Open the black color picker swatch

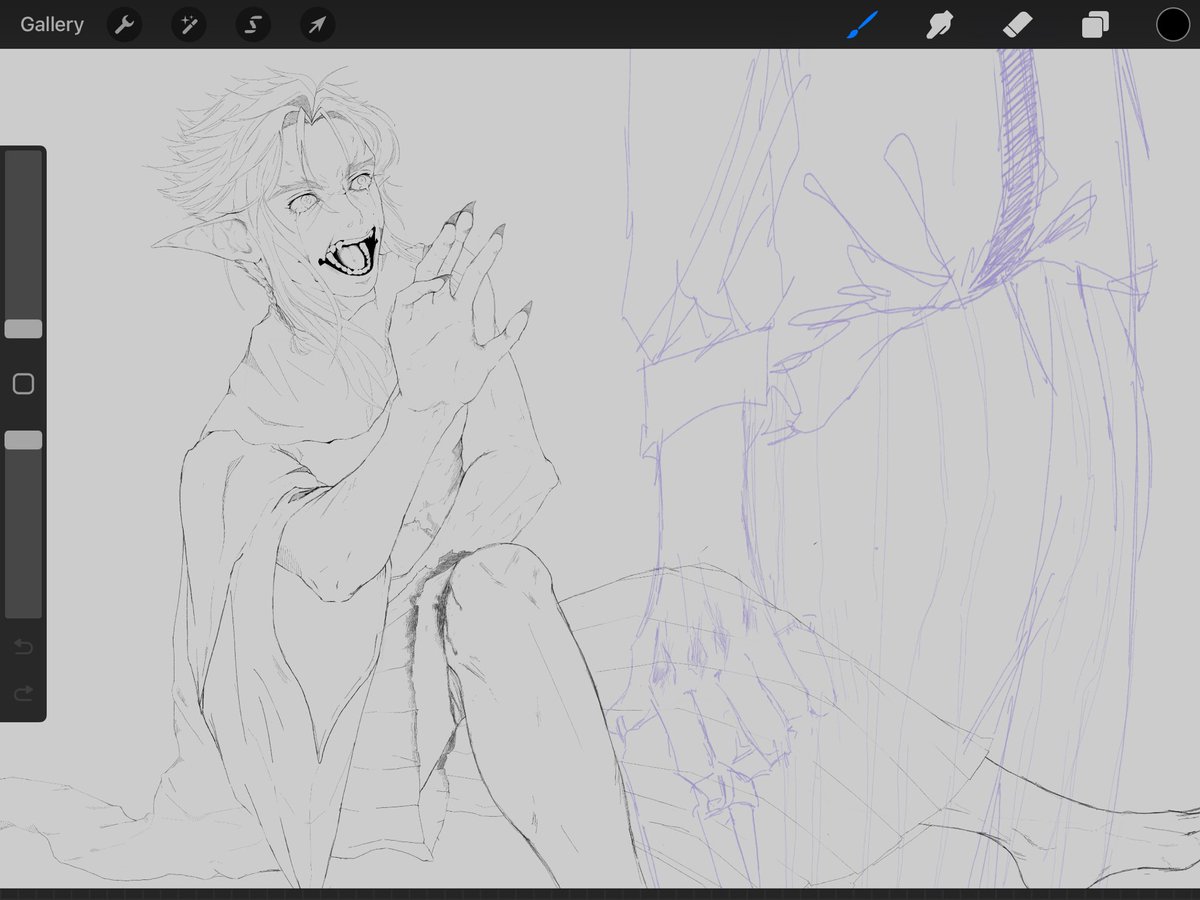(x=1173, y=24)
